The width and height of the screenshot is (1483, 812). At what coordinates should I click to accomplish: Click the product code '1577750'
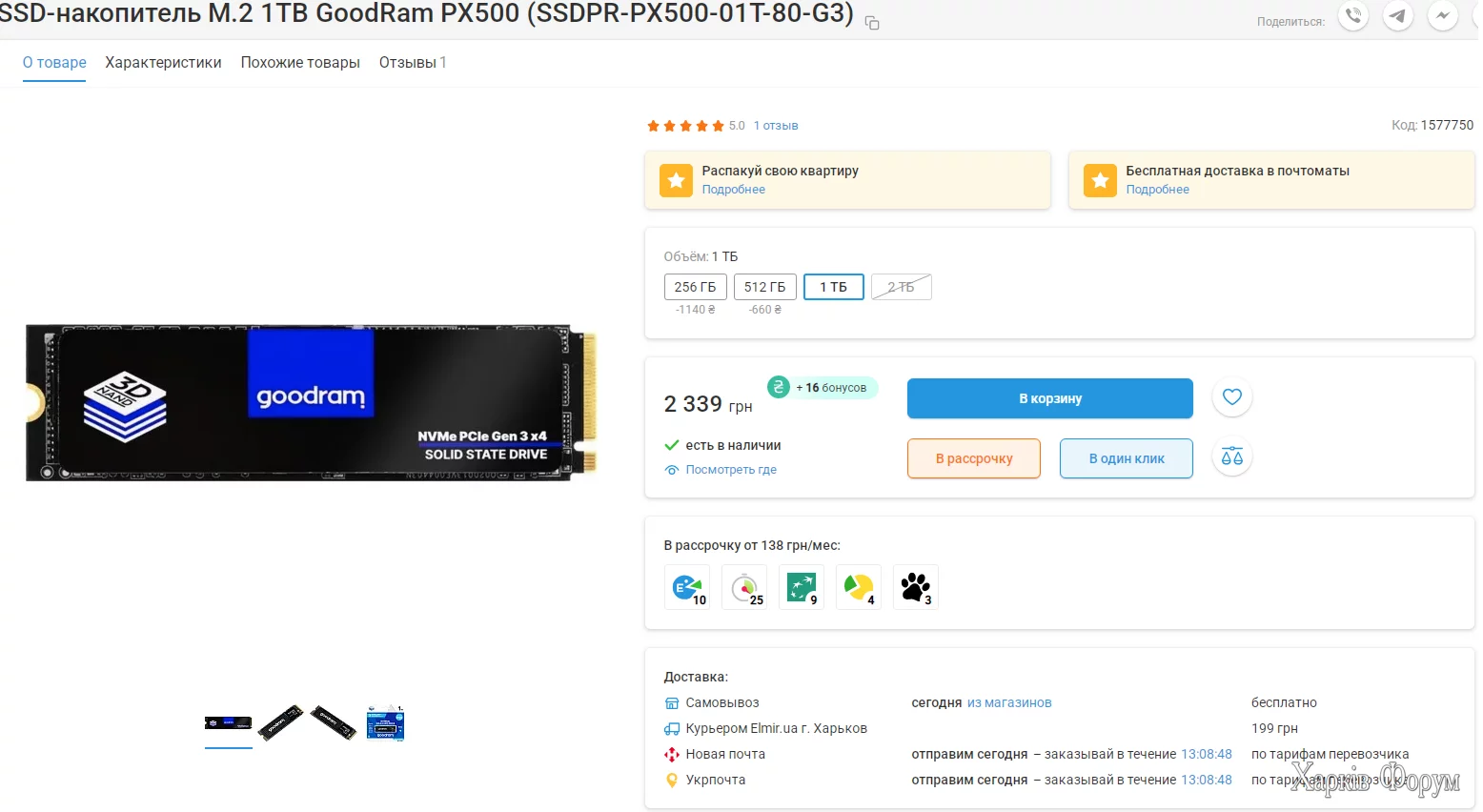(1447, 126)
